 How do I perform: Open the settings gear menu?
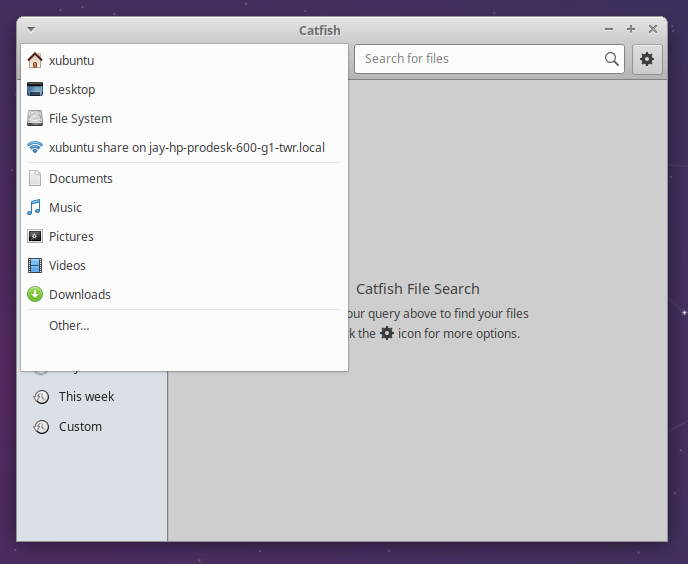647,59
